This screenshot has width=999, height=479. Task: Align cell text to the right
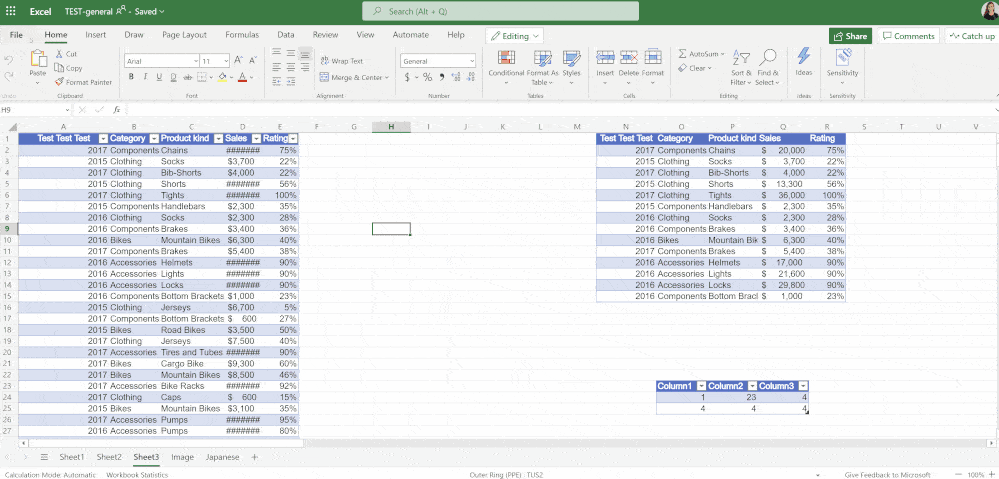coord(305,67)
